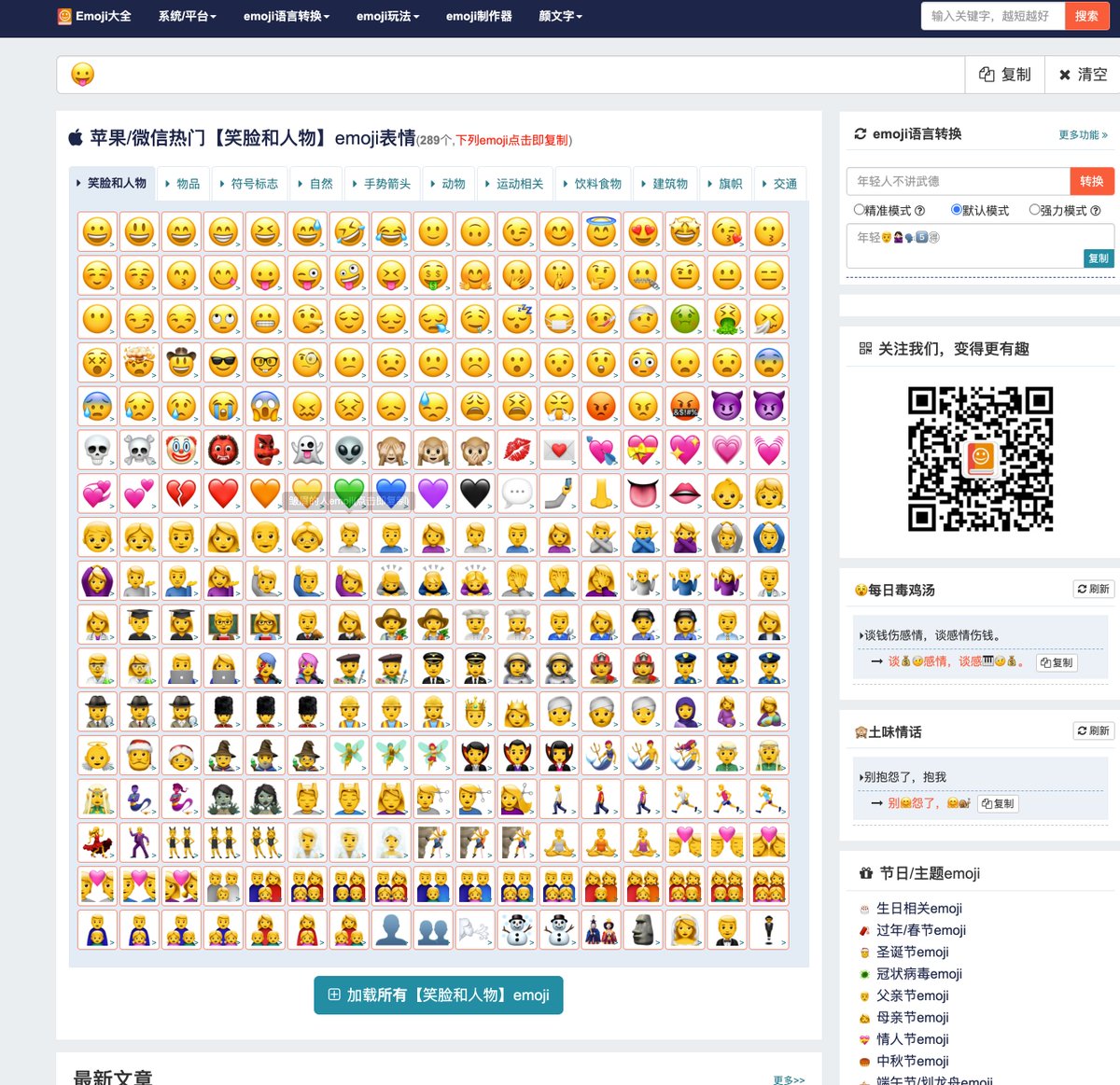Go to Emoji大全 home logo

94,16
